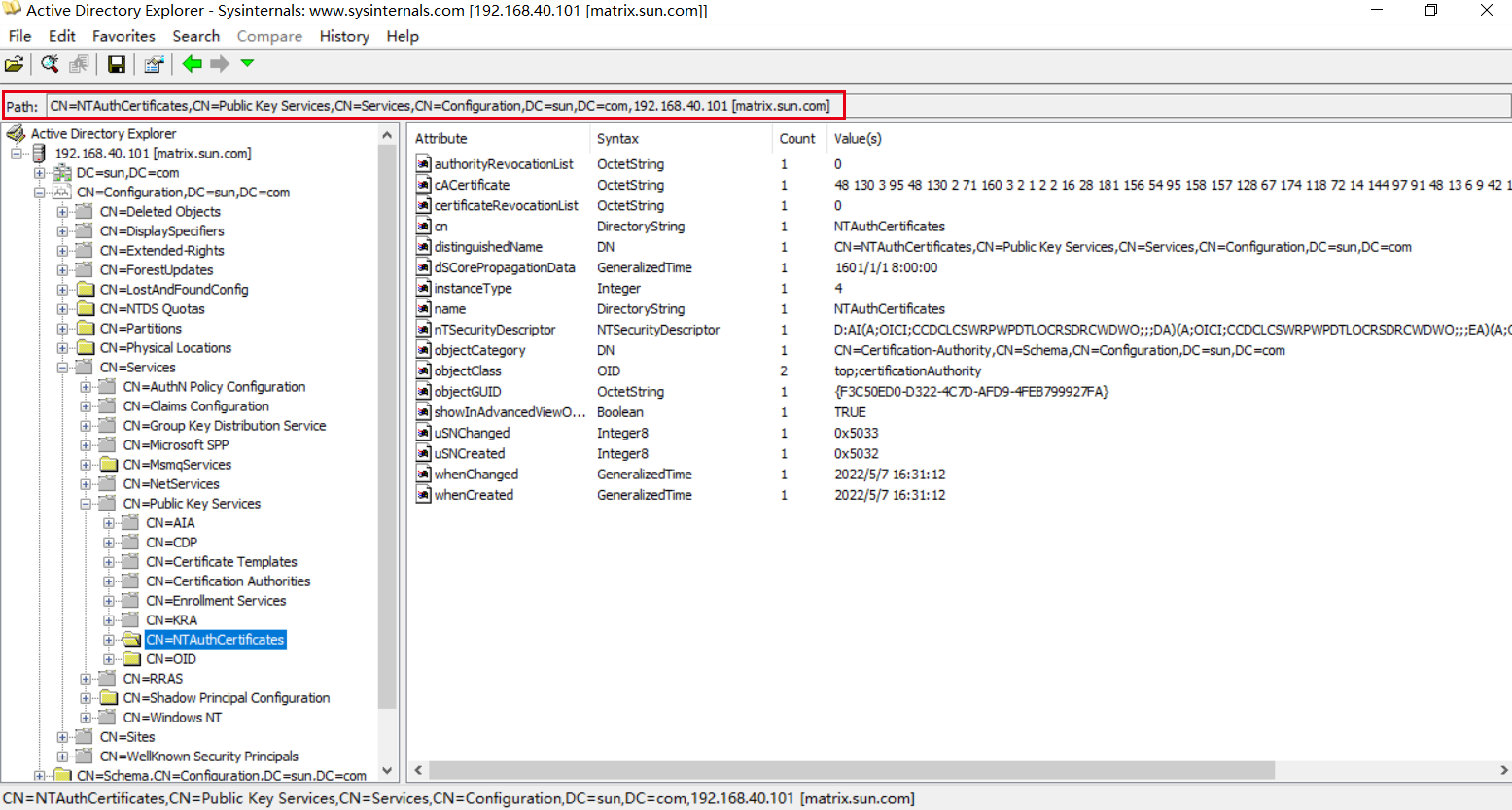Click the objectGUID attribute icon
Image resolution: width=1512 pixels, height=810 pixels.
pyautogui.click(x=423, y=392)
